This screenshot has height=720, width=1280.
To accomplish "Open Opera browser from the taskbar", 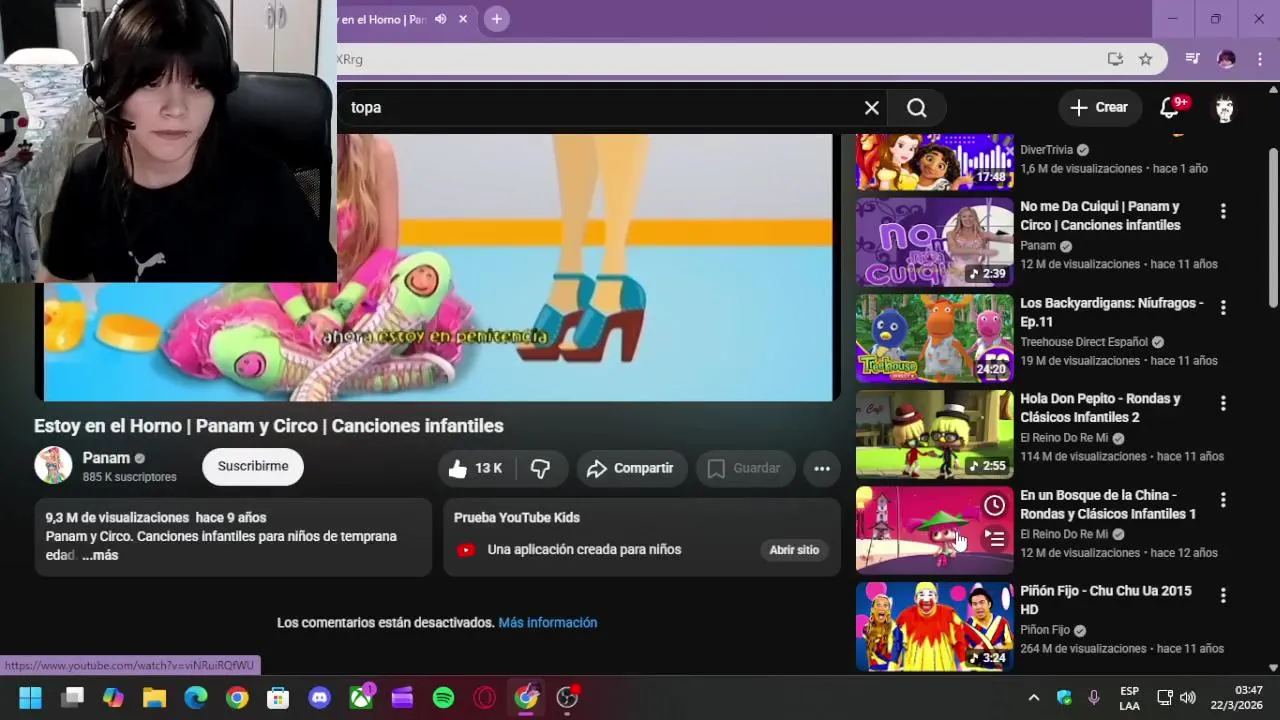I will pos(485,698).
